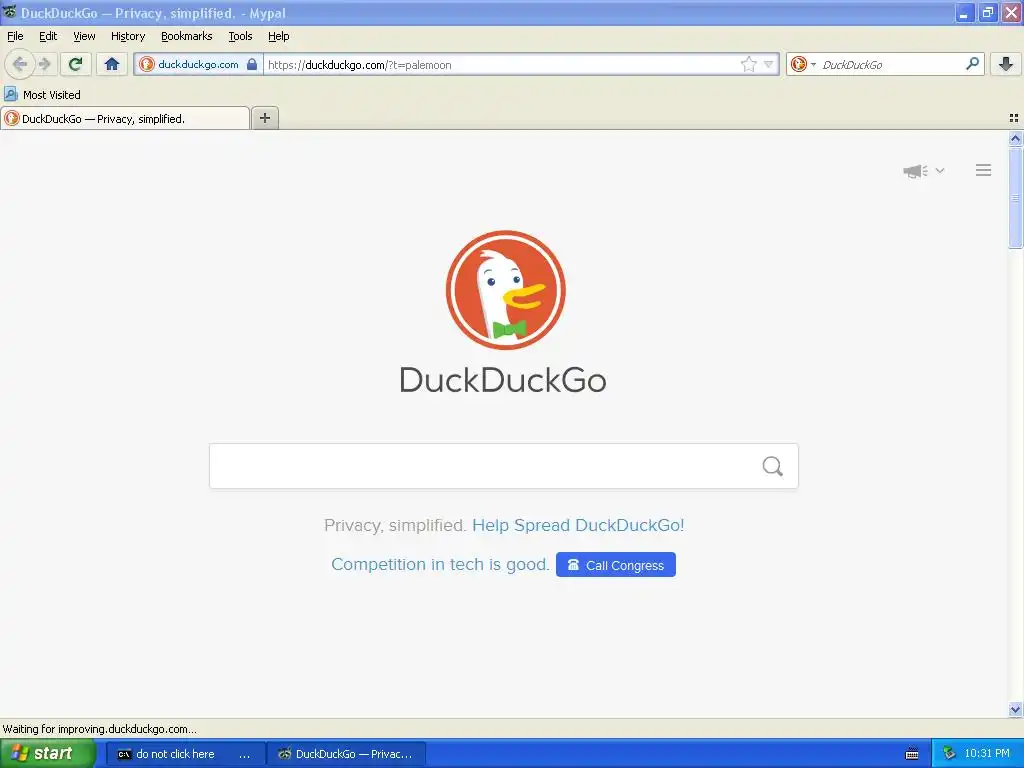Click the magnifier icon in browser search bar

tap(972, 64)
